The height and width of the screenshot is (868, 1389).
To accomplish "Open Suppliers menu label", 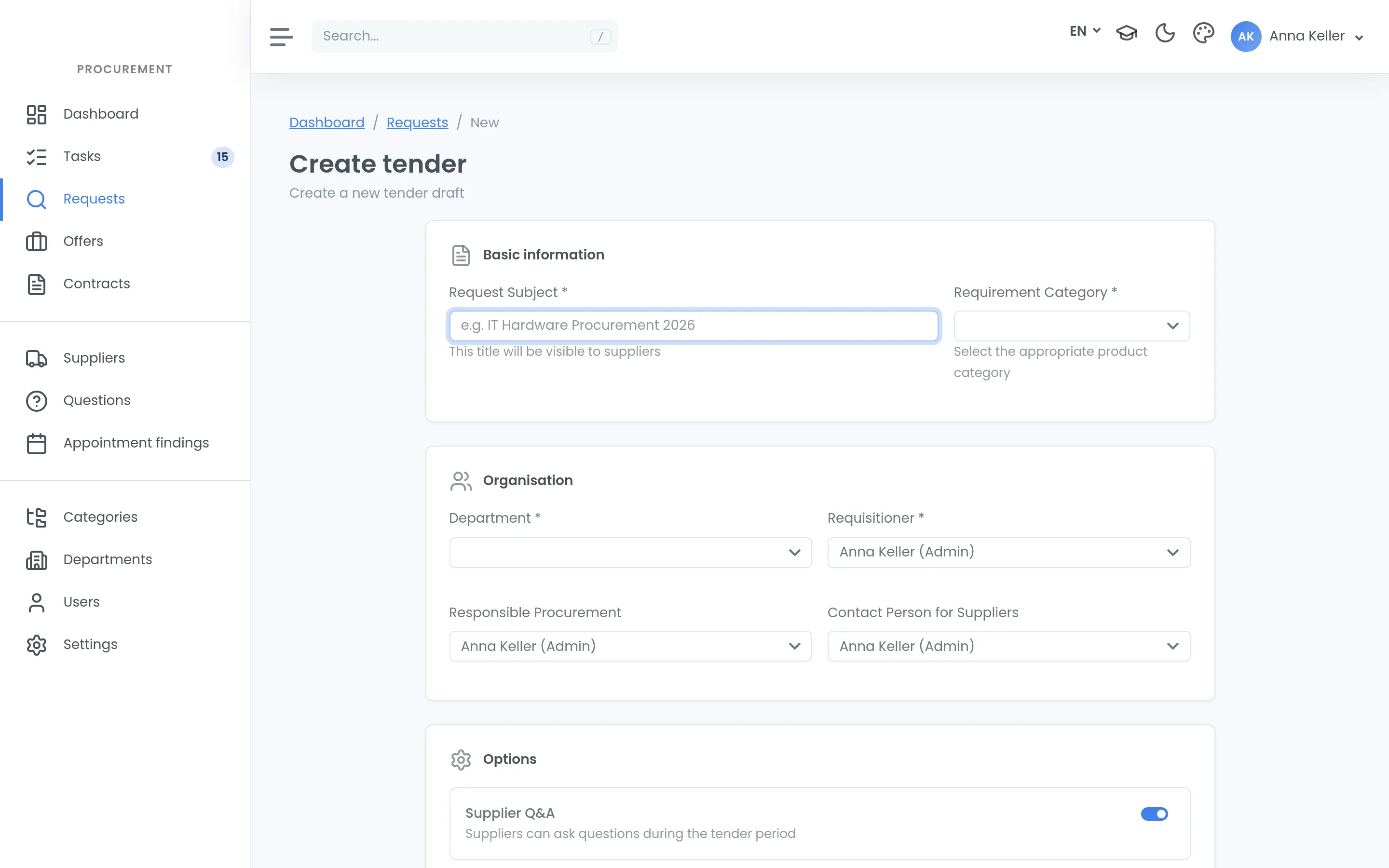I will 94,358.
